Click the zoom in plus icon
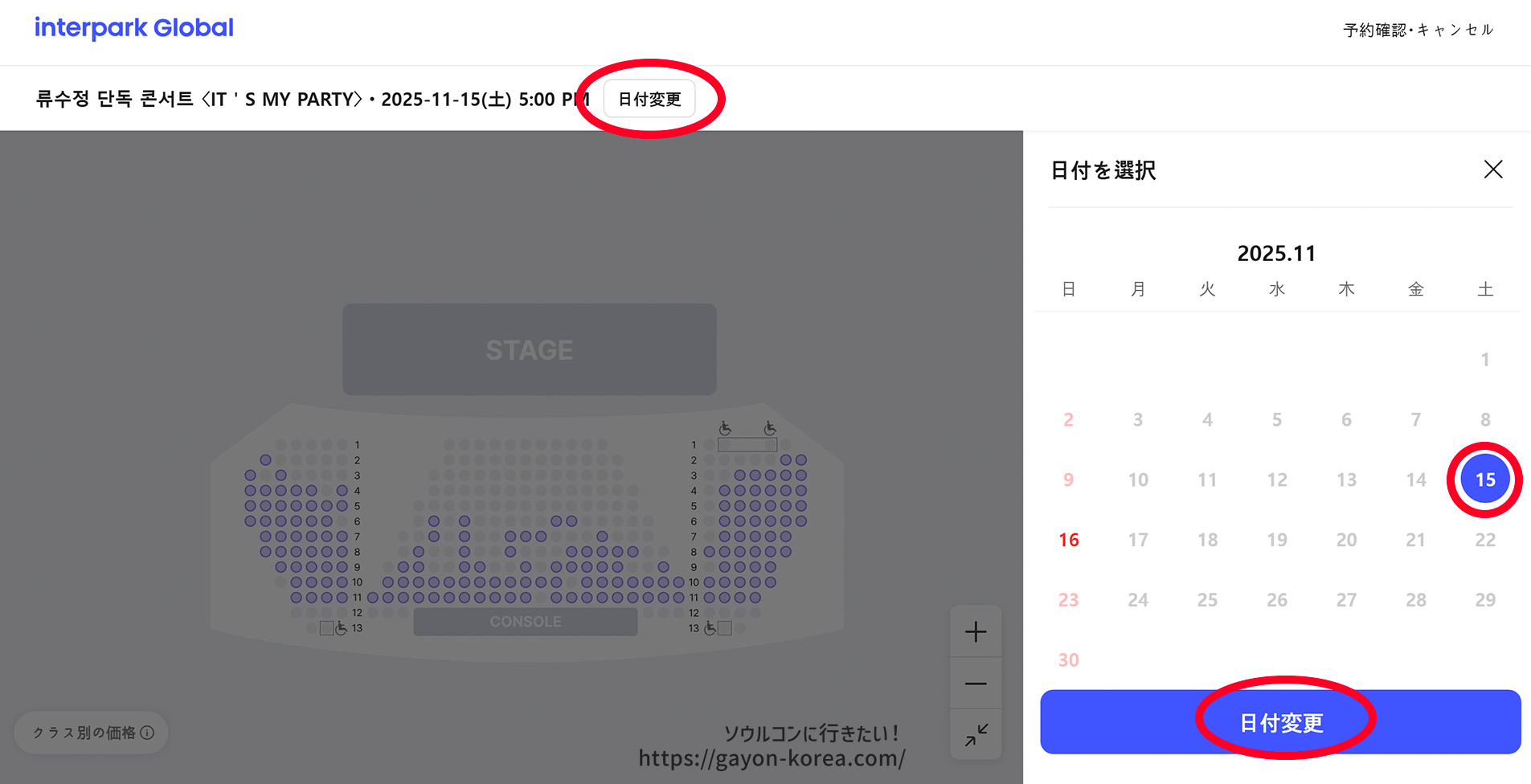This screenshot has width=1531, height=784. coord(976,631)
